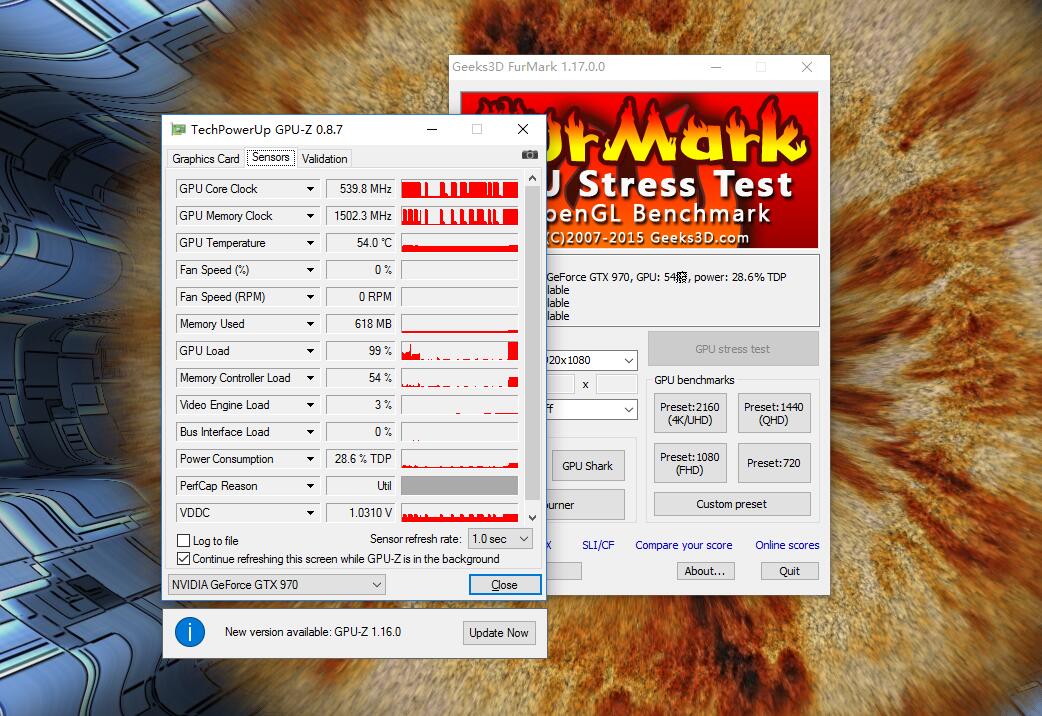The width and height of the screenshot is (1042, 716).
Task: Open the Bus Interface Load dropdown
Action: tap(310, 431)
